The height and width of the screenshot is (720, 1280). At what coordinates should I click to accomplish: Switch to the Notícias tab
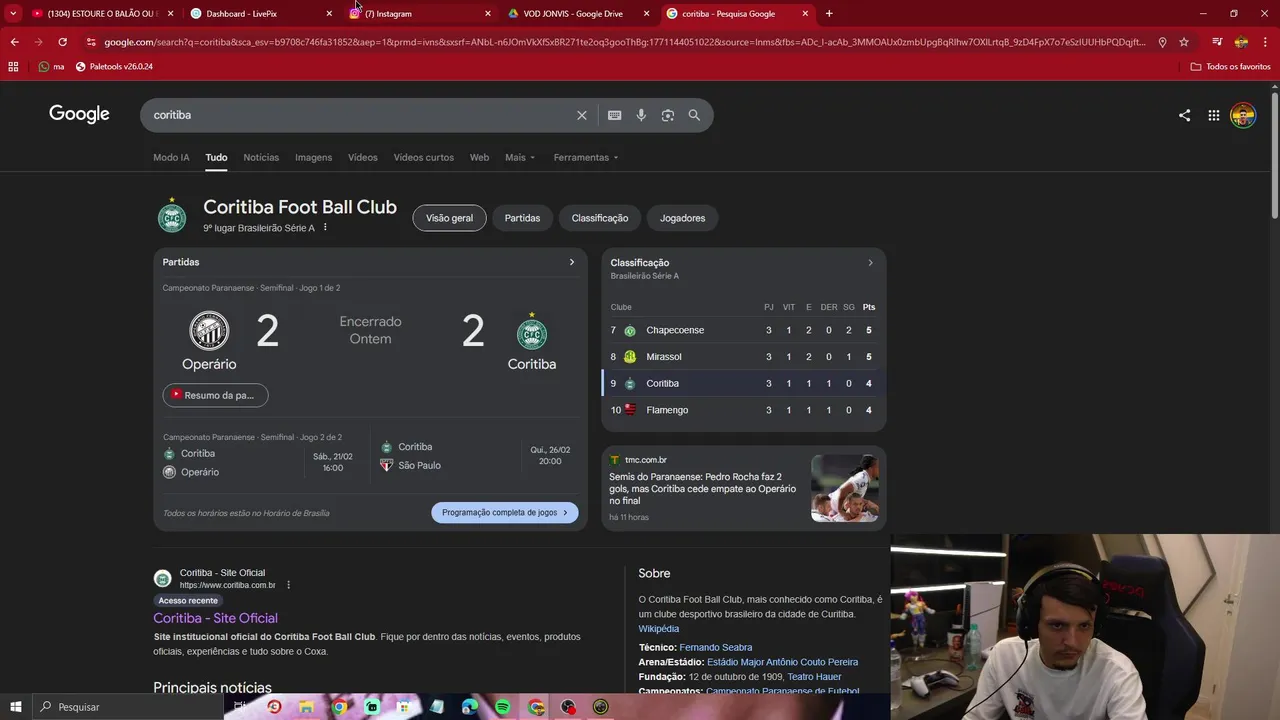tap(261, 157)
